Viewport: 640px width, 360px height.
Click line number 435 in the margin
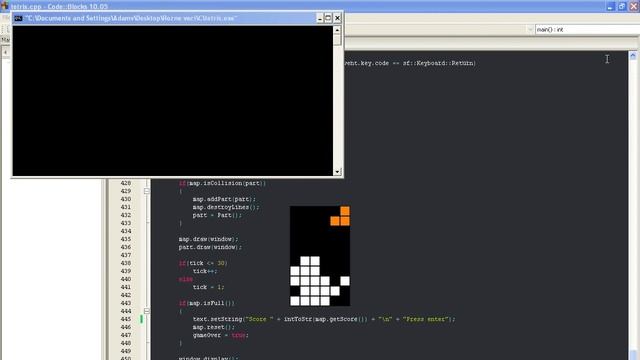tap(126, 239)
